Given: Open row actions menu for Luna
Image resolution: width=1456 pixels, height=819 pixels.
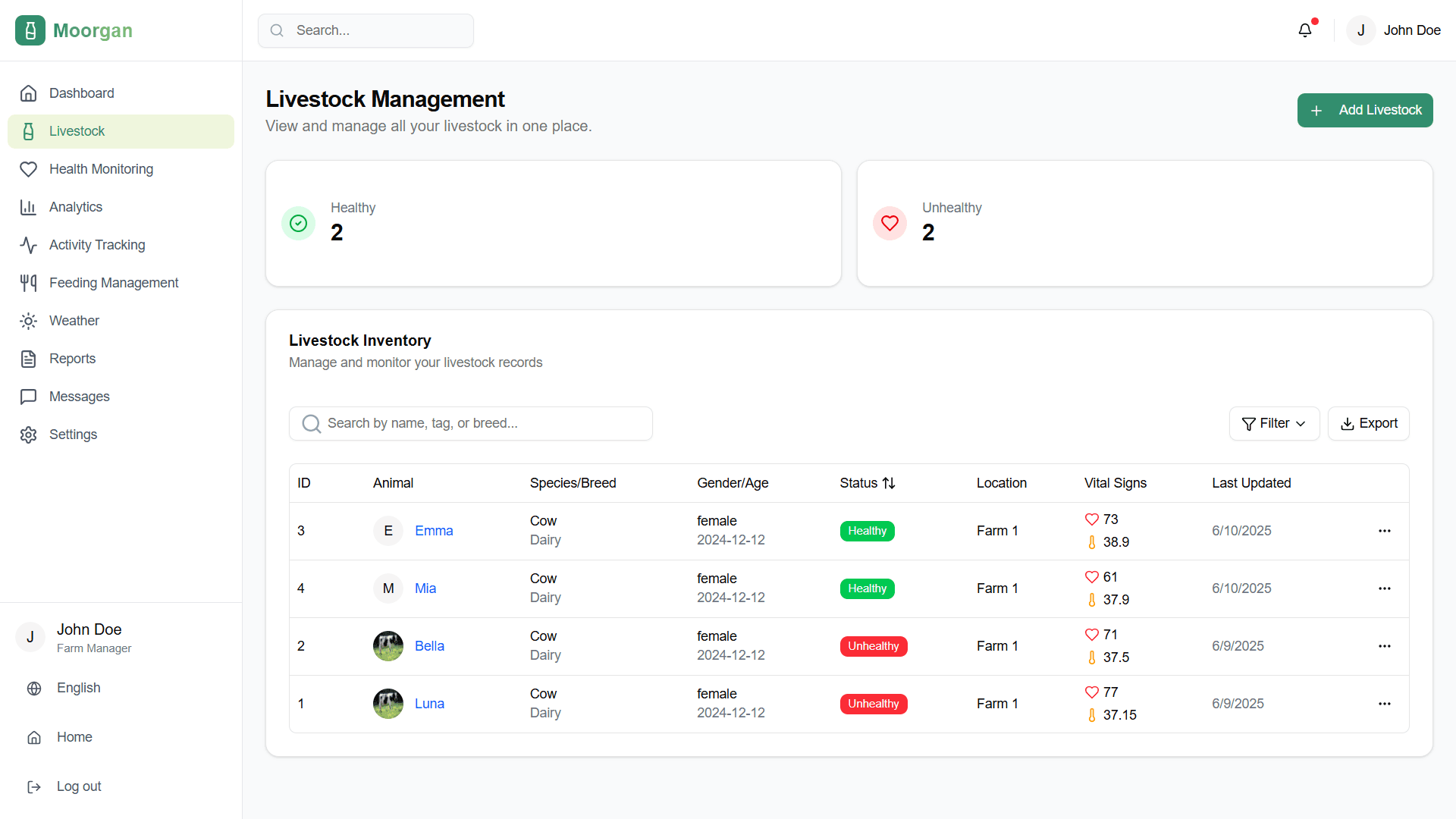Looking at the screenshot, I should pyautogui.click(x=1385, y=703).
